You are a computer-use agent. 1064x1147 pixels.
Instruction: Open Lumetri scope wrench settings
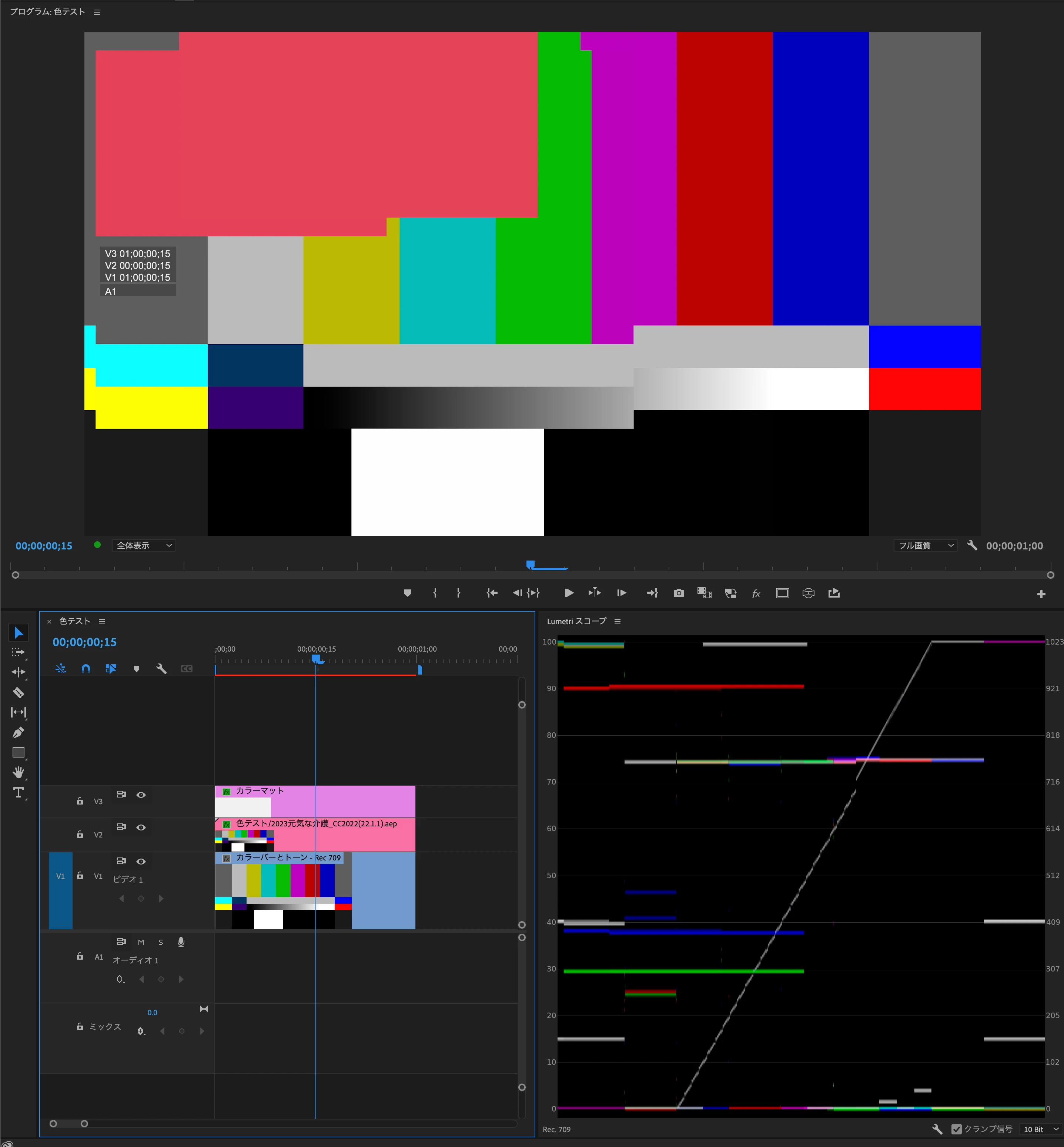937,1129
